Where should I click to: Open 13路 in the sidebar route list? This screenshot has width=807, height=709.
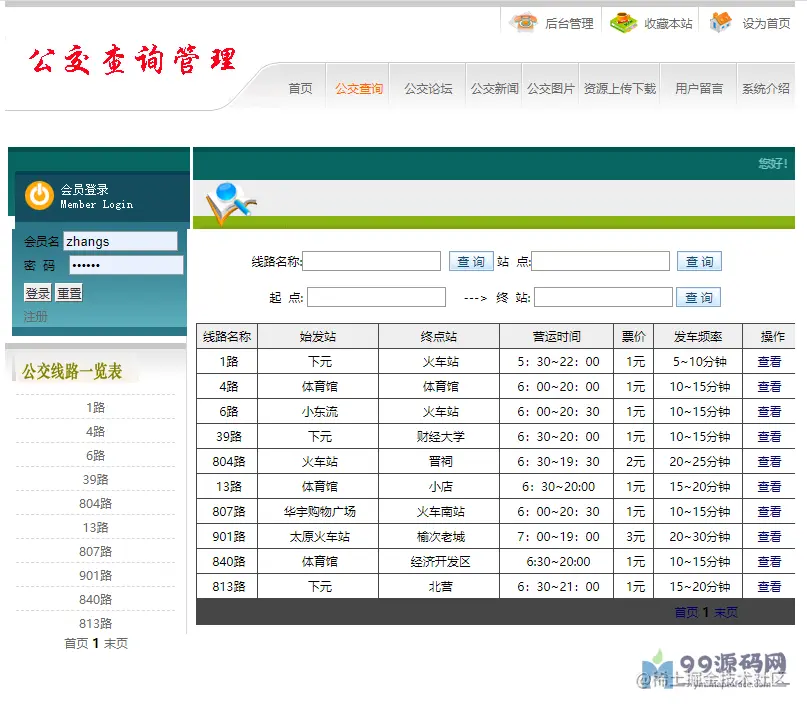(x=95, y=527)
